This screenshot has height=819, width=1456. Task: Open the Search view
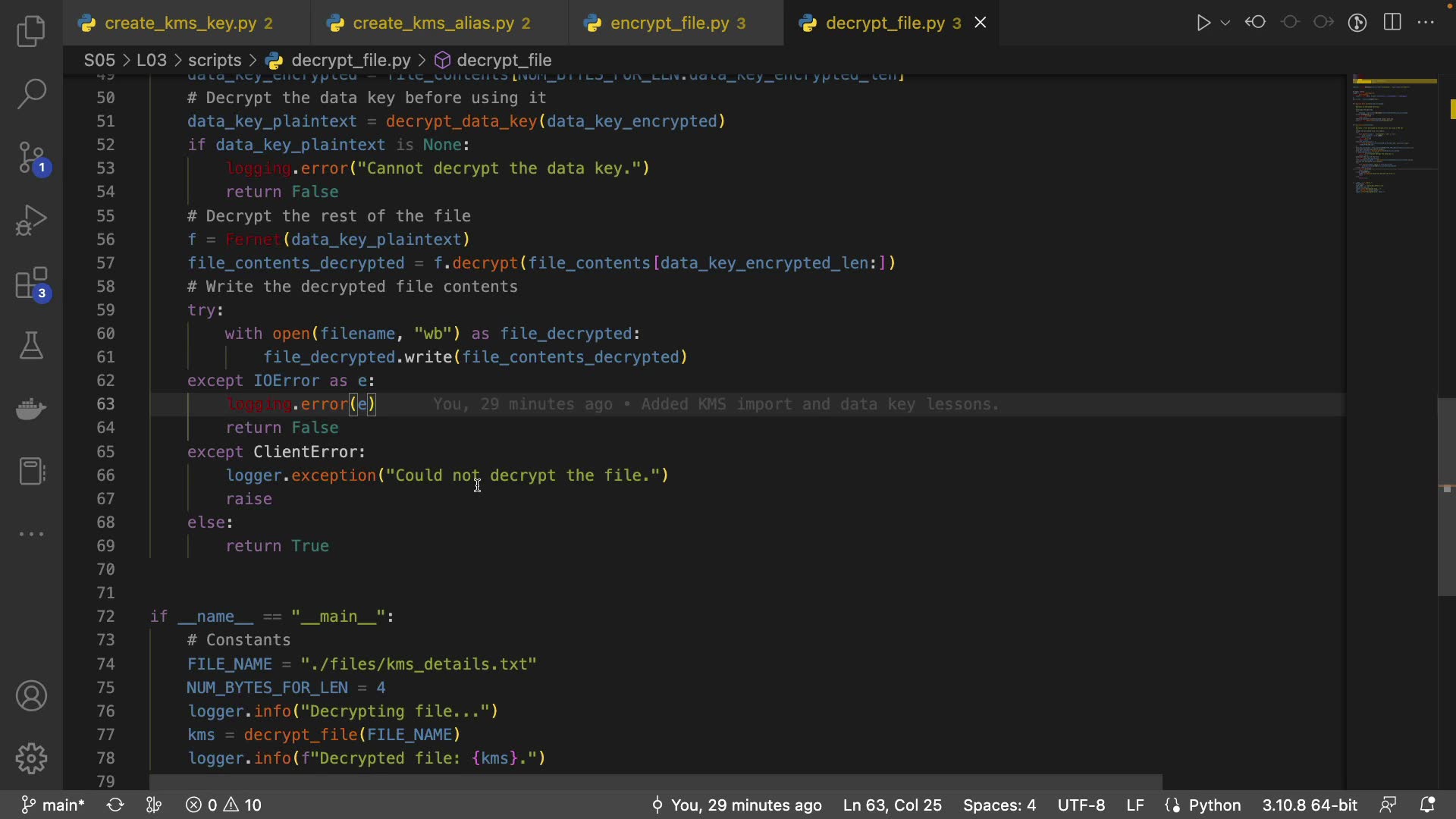pyautogui.click(x=31, y=94)
